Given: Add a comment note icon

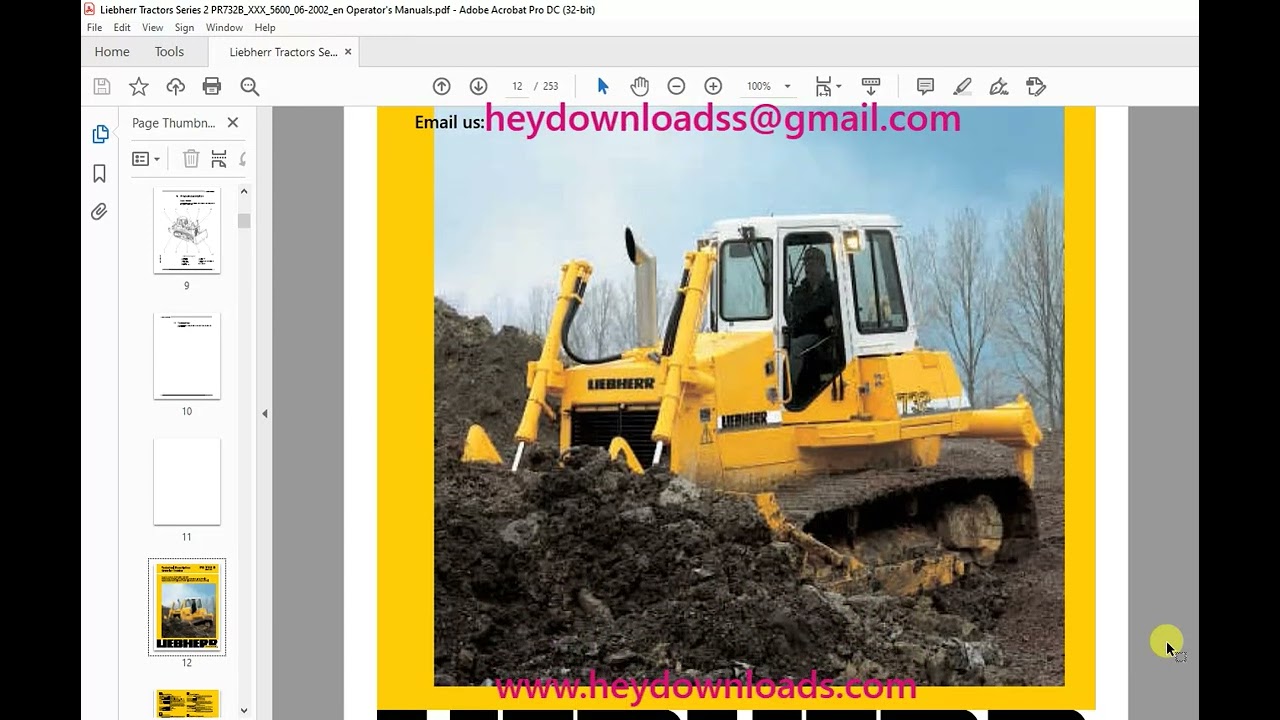Looking at the screenshot, I should click(x=925, y=87).
